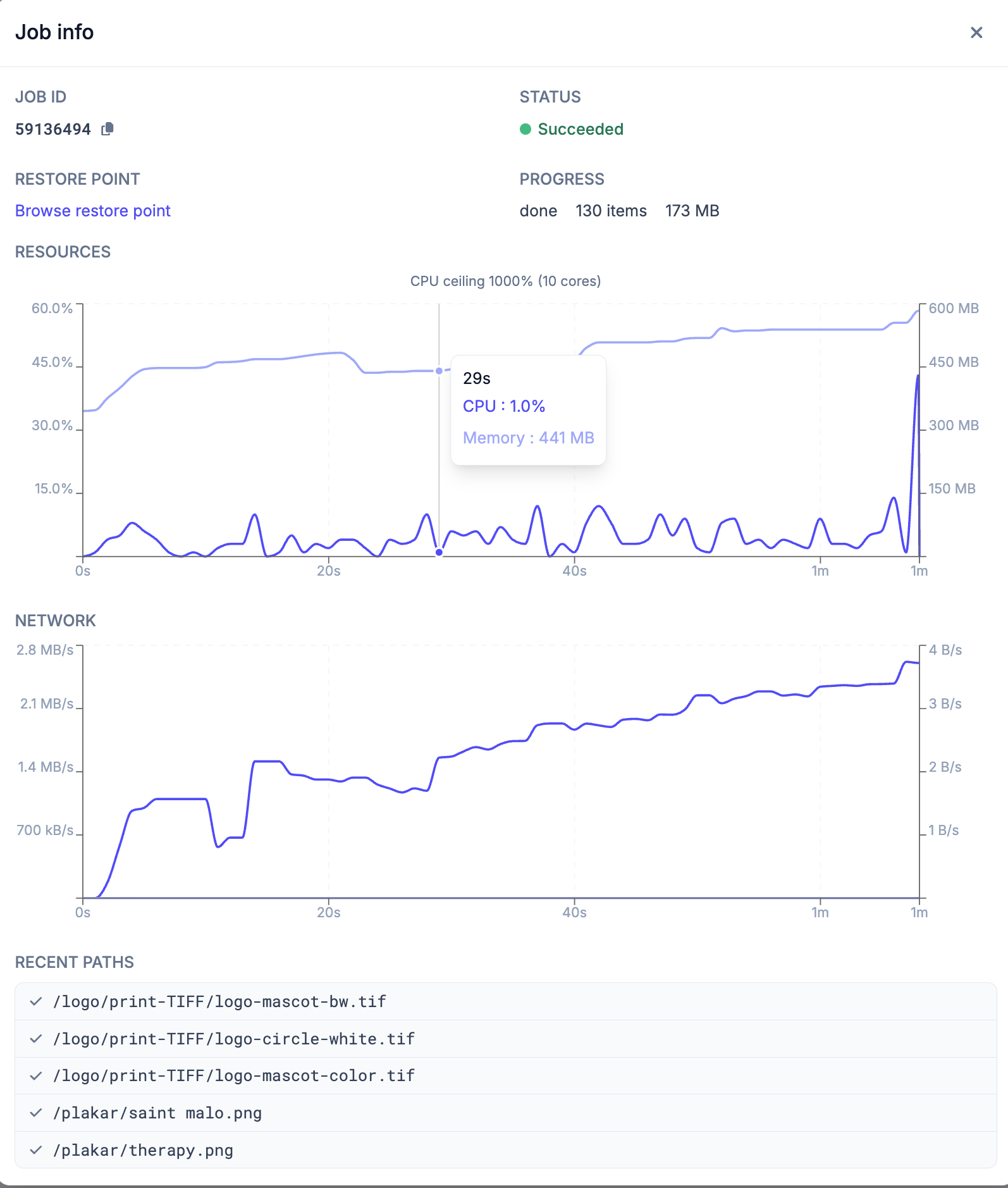Open the Browse restore point link
Viewport: 1008px width, 1188px height.
(x=93, y=211)
